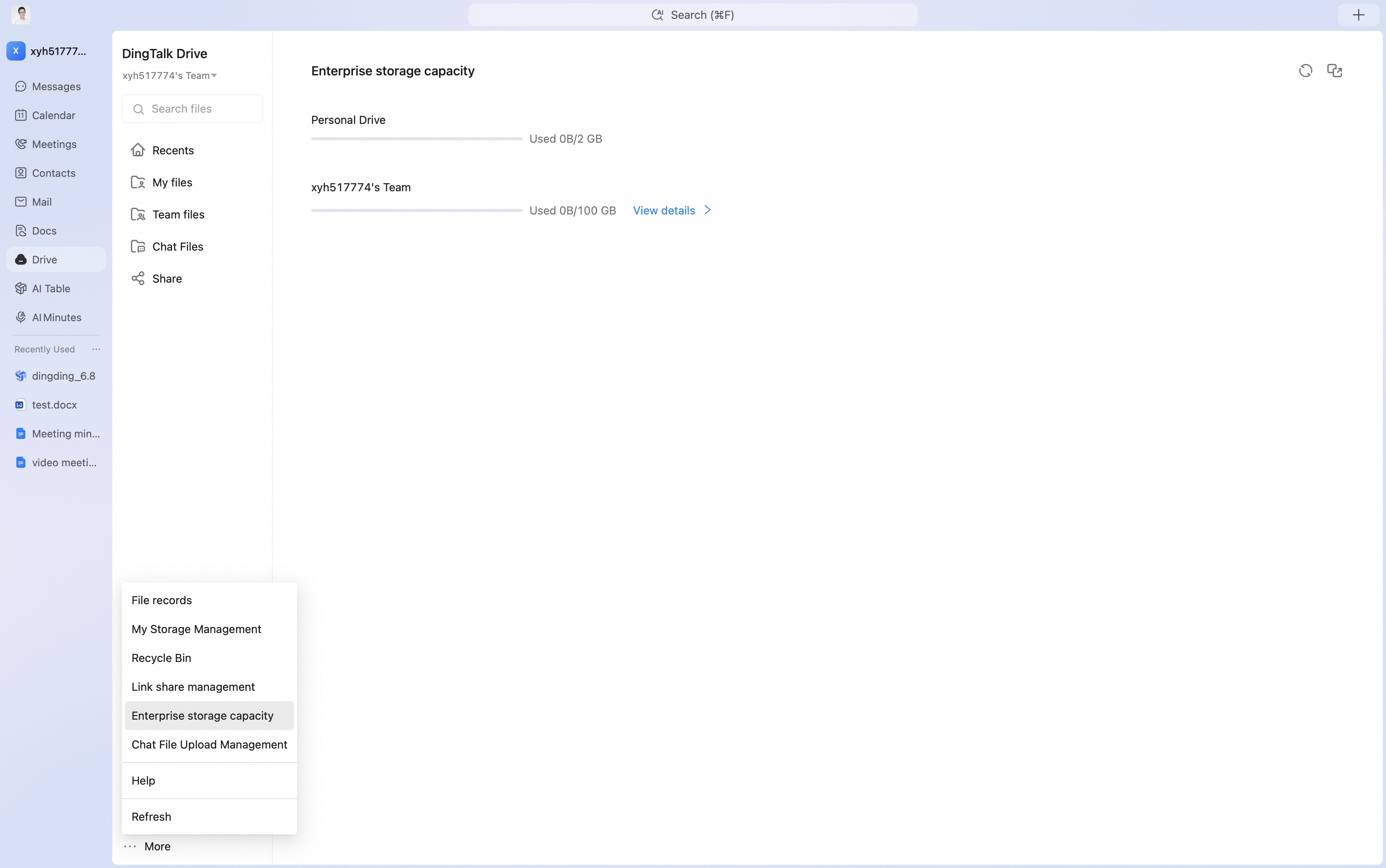Open Drive in a separate window icon
Image resolution: width=1386 pixels, height=868 pixels.
tap(1334, 71)
